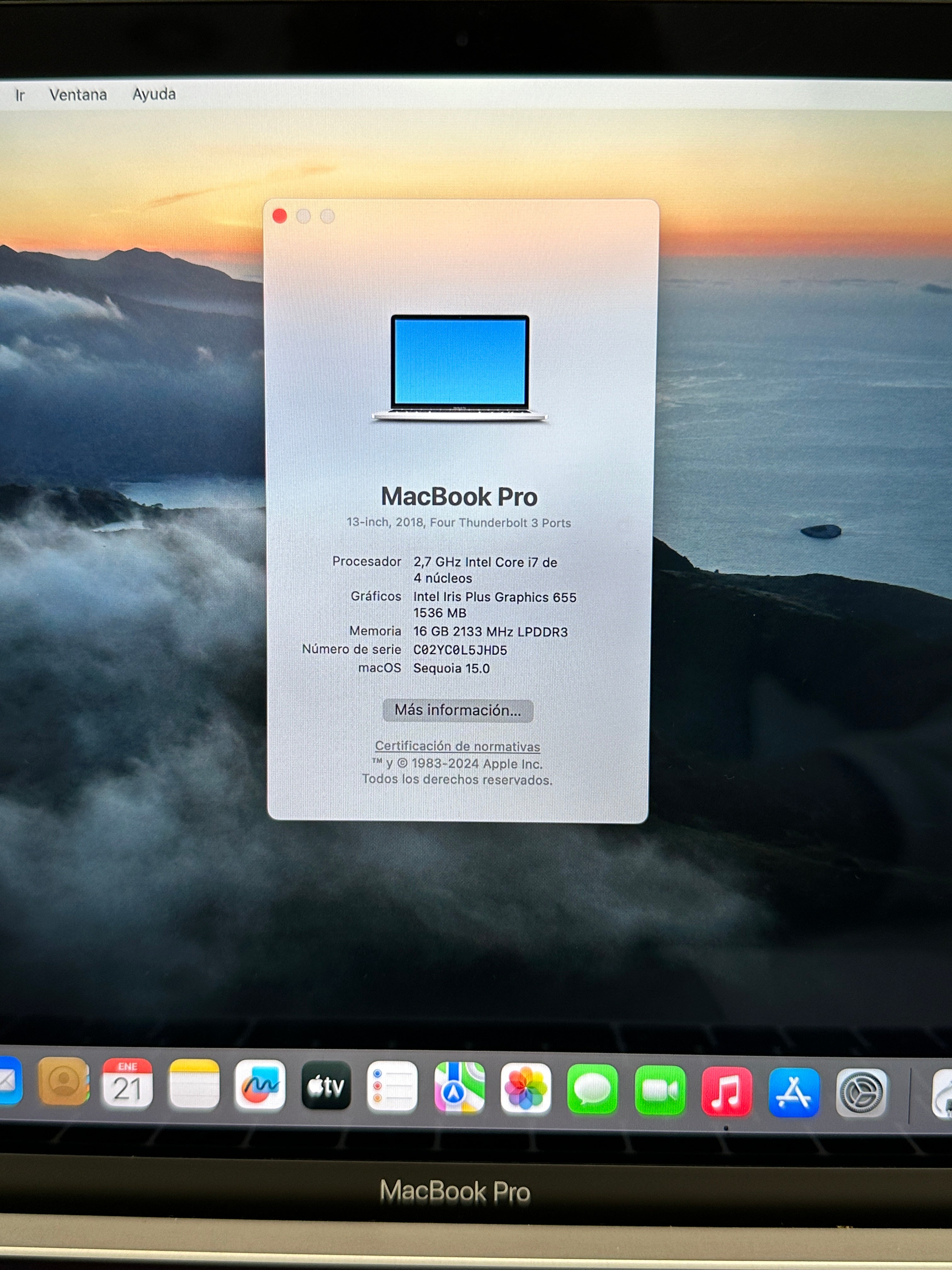The height and width of the screenshot is (1270, 952).
Task: Open the Certificación de normativas link
Action: (457, 746)
